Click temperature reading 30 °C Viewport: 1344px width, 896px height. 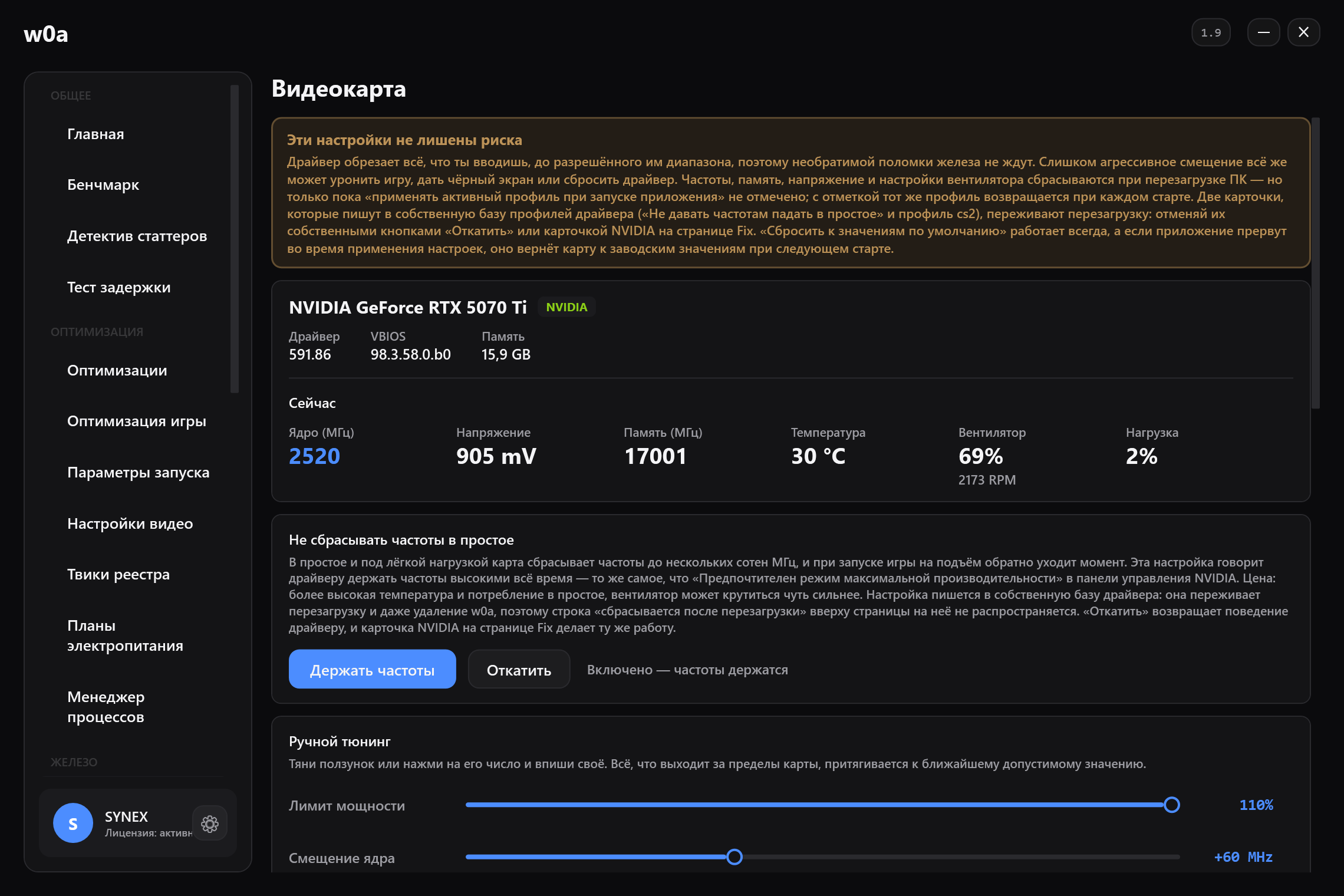coord(818,456)
